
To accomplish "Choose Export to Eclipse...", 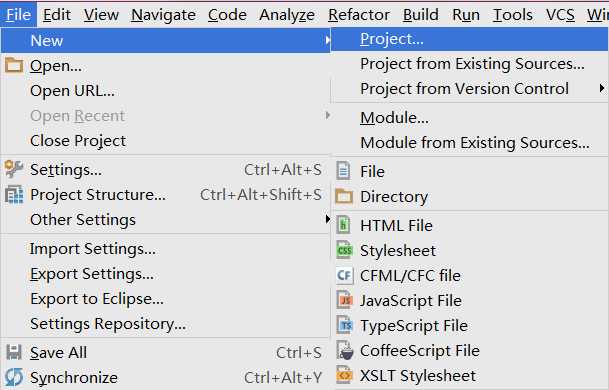I will [x=97, y=299].
